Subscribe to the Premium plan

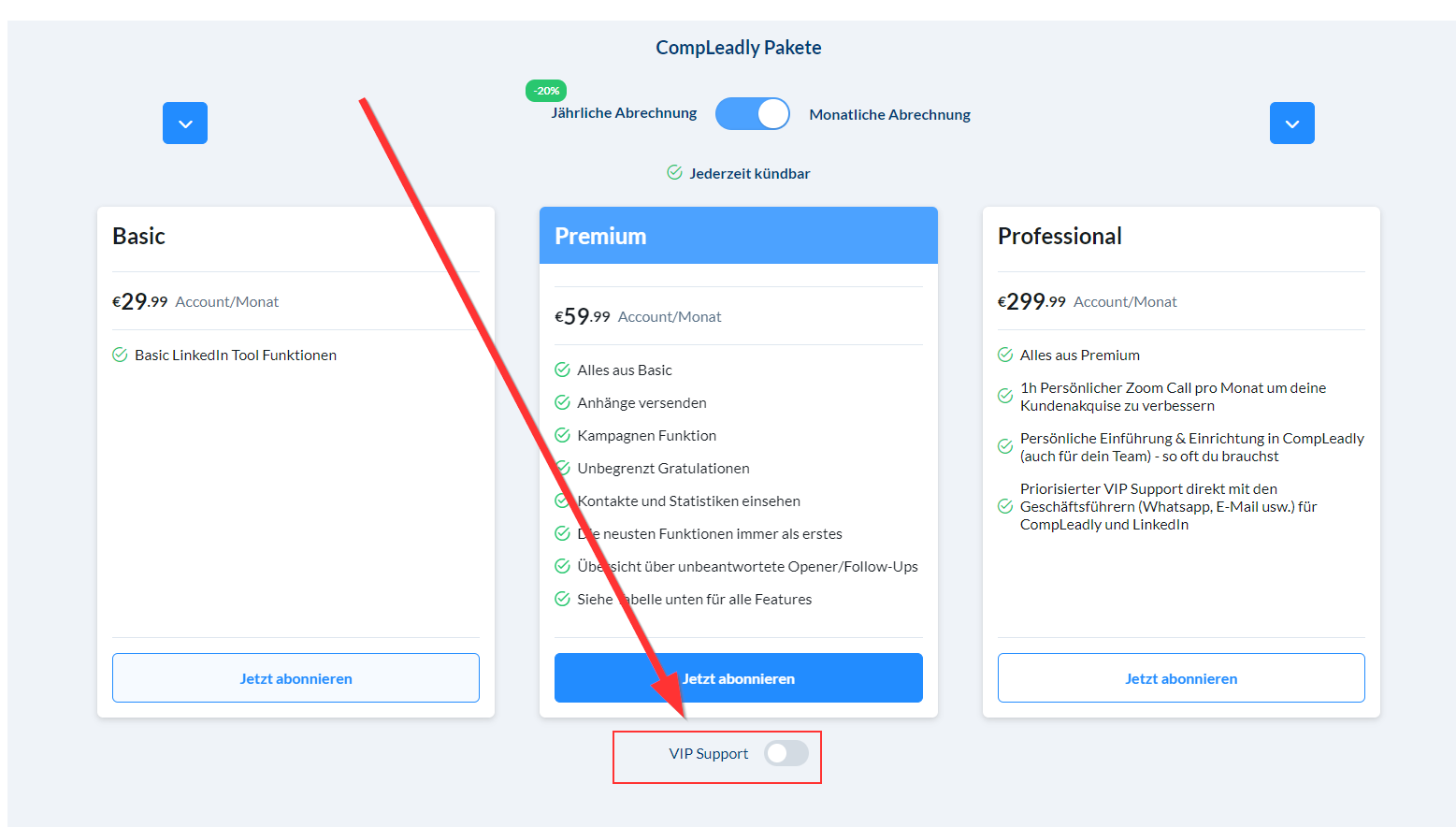click(739, 678)
